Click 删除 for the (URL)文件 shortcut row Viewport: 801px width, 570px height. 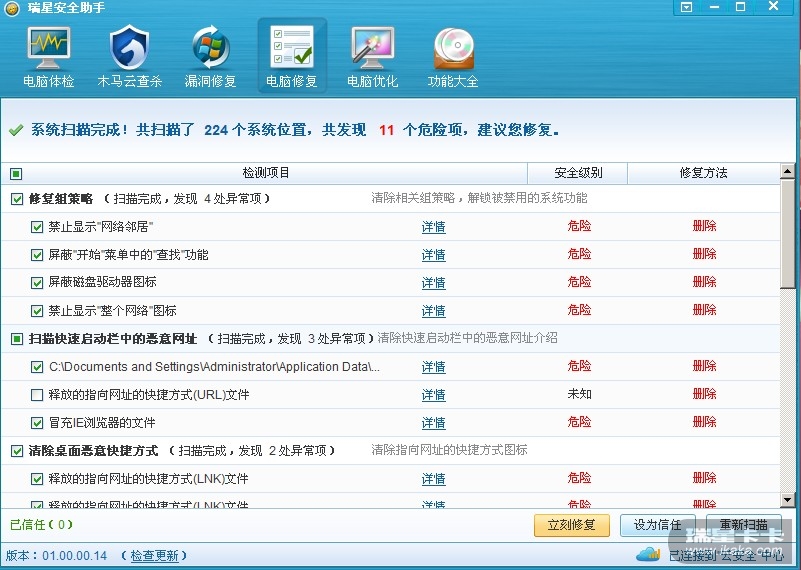(x=704, y=394)
